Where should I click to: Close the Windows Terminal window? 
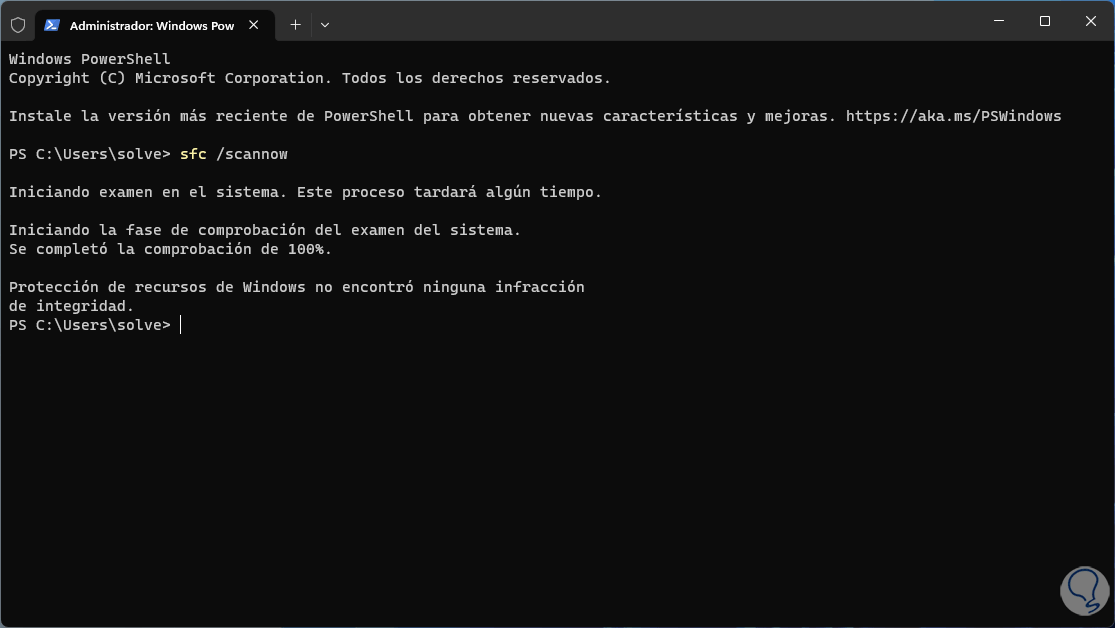[x=1091, y=21]
